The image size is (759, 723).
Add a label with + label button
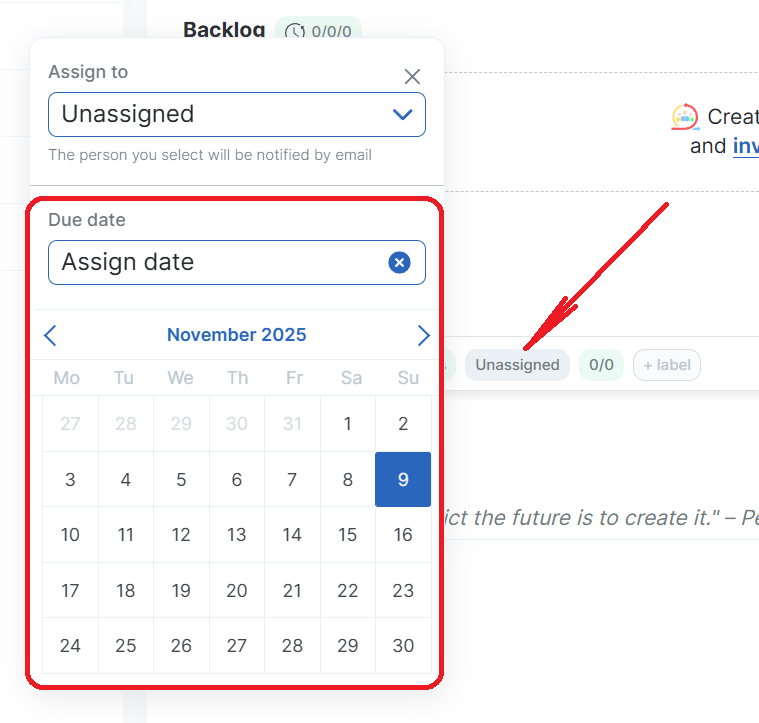(667, 365)
